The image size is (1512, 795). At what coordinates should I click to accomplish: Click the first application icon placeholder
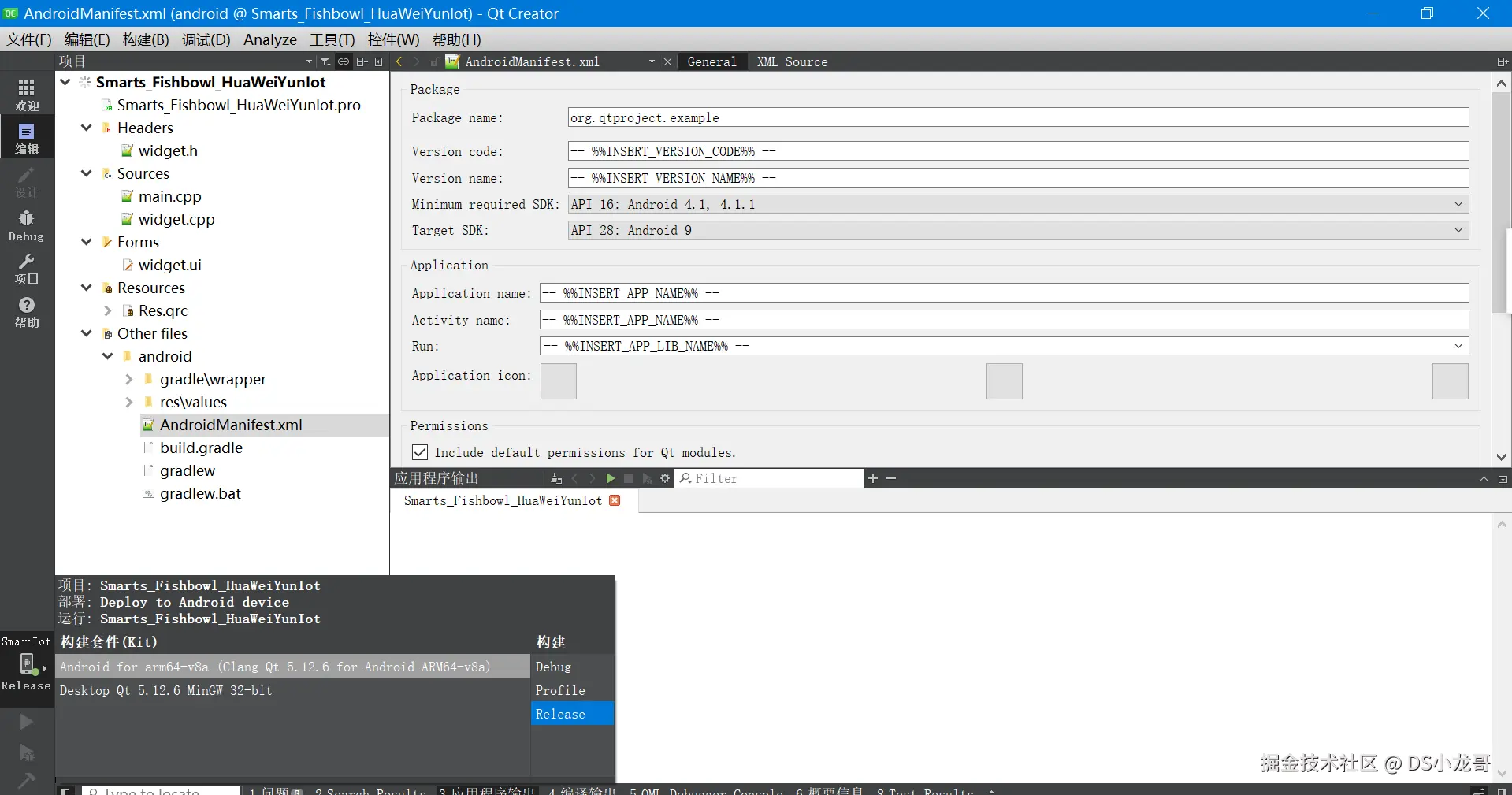pos(559,381)
